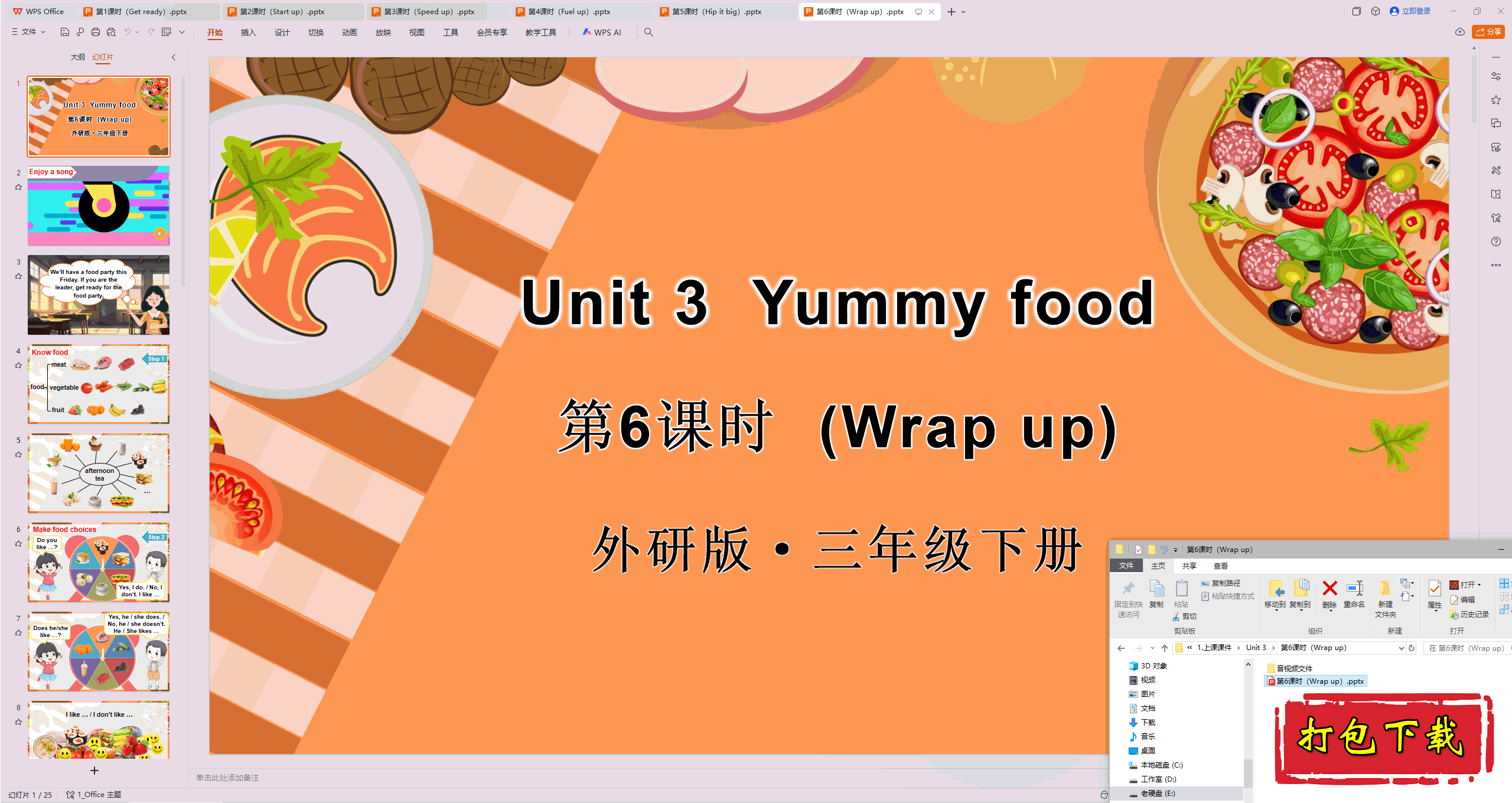Switch to the 设计 ribbon tab

(x=282, y=32)
